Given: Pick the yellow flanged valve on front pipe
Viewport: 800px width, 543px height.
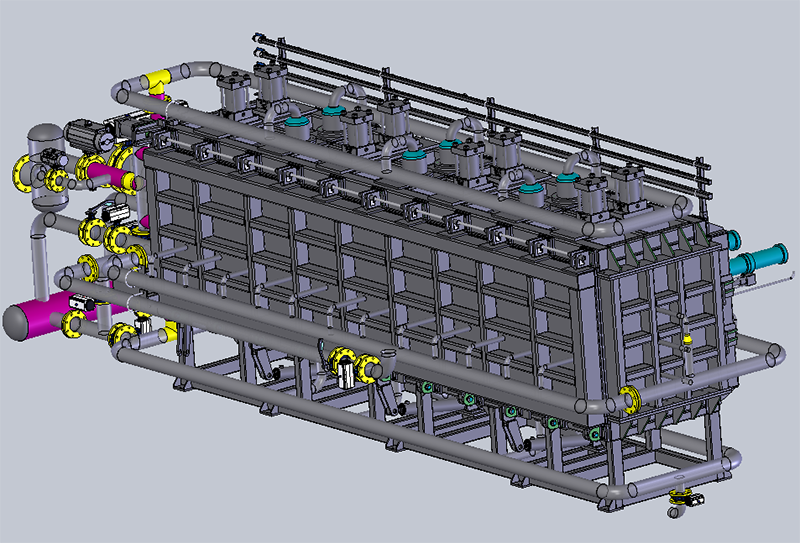Looking at the screenshot, I should tap(355, 363).
